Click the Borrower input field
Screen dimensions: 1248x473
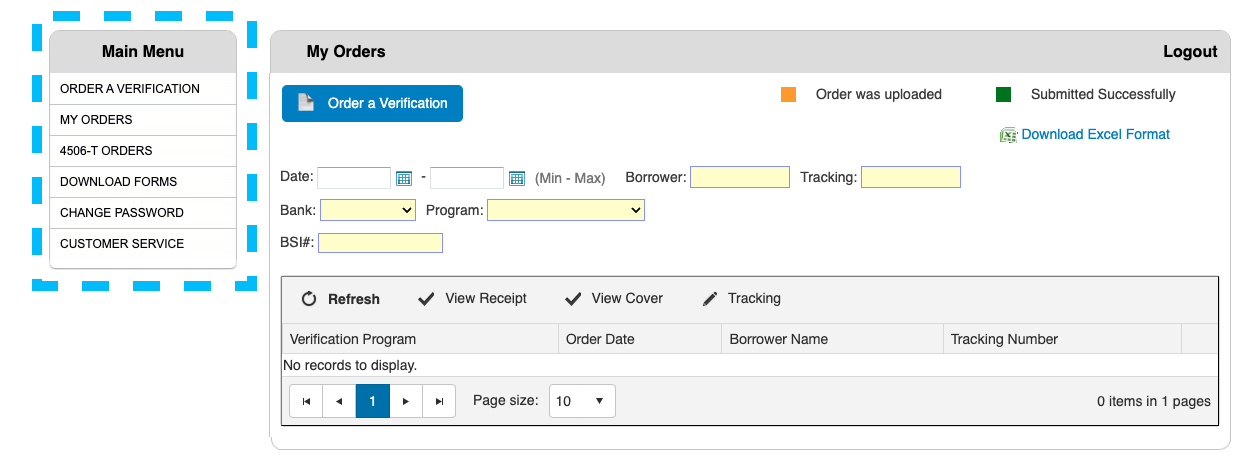click(740, 178)
